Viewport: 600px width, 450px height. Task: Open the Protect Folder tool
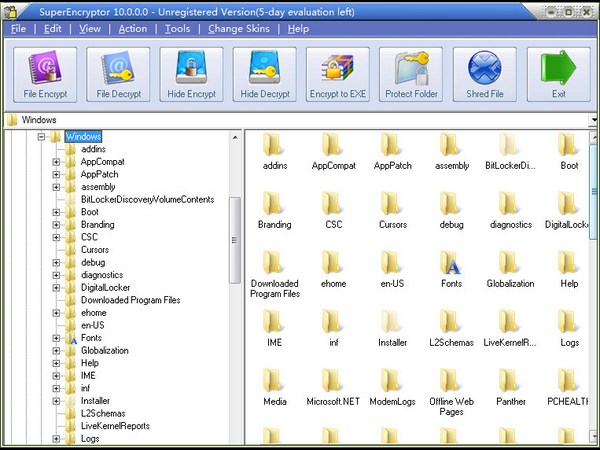click(411, 74)
